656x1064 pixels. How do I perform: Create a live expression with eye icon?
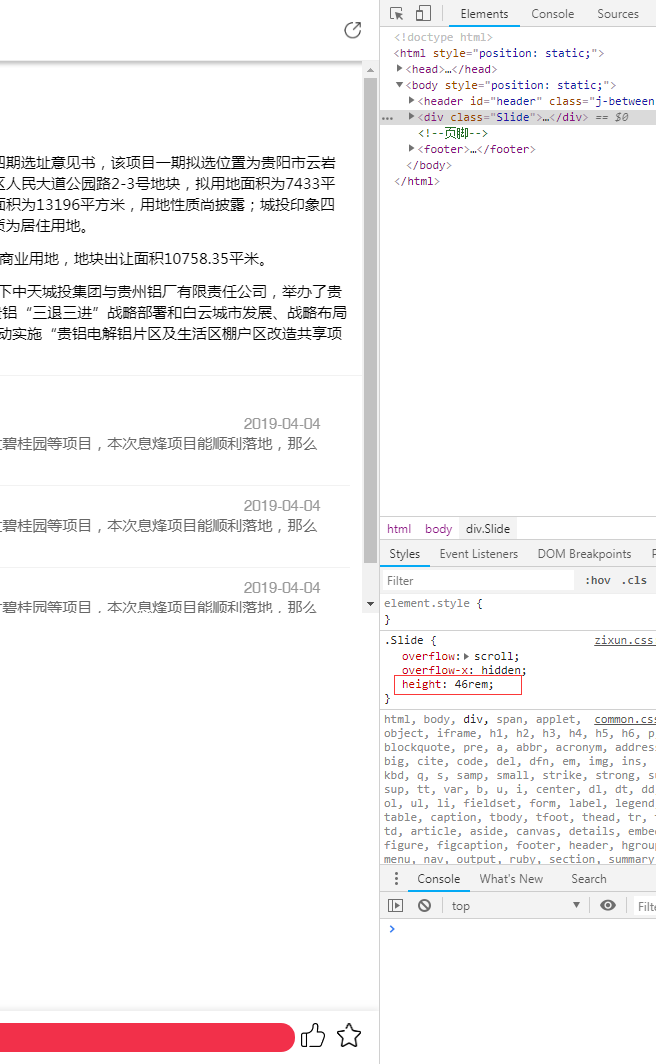[x=608, y=905]
